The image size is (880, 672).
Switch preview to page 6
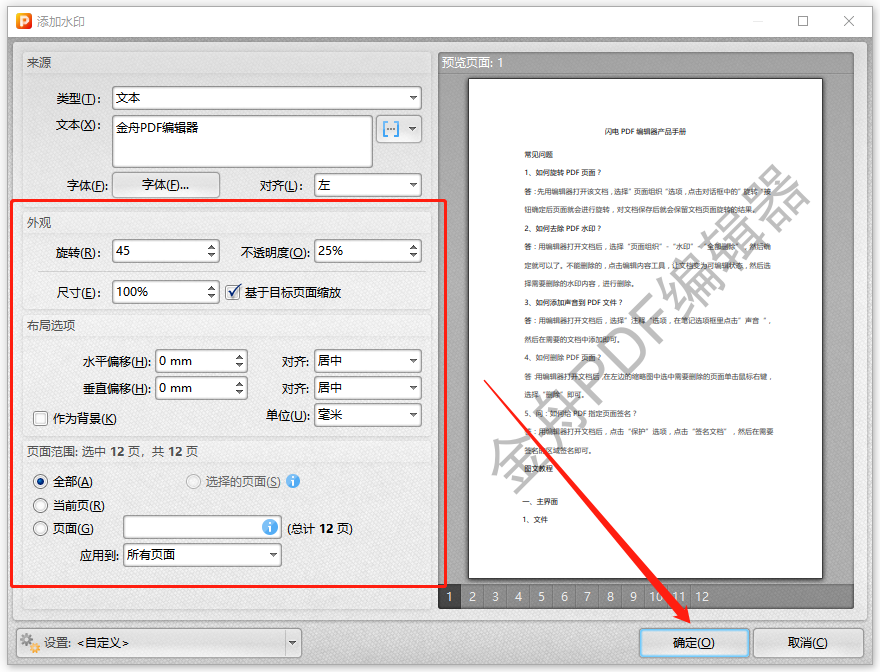pos(565,596)
